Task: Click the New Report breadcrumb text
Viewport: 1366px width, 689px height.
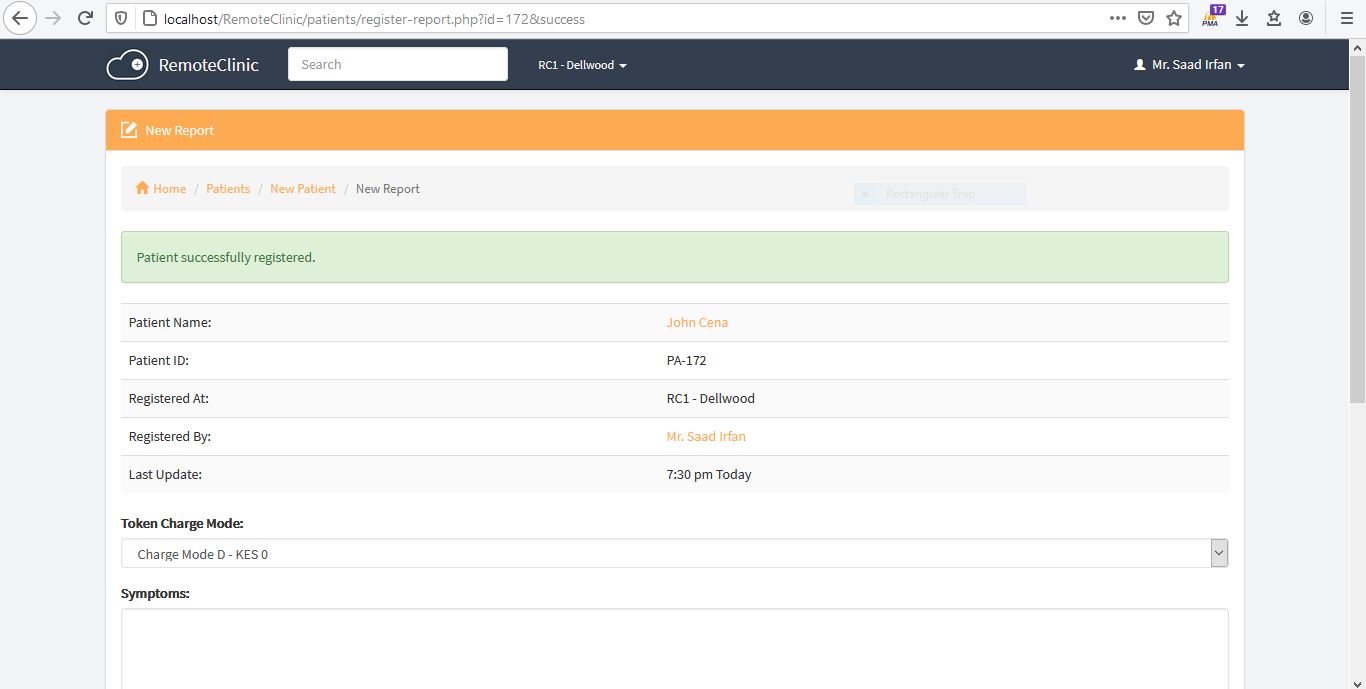Action: coord(388,188)
